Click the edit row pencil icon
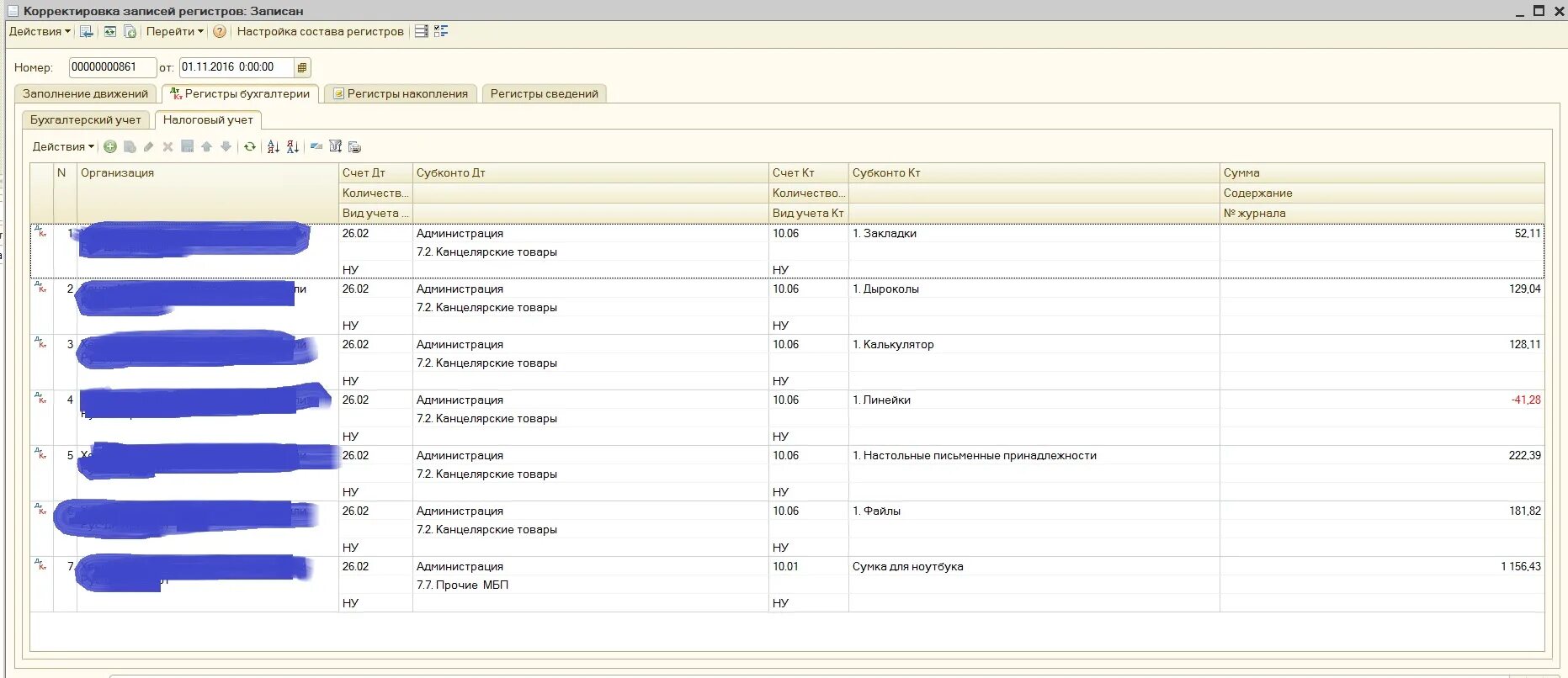Viewport: 1568px width, 678px height. pyautogui.click(x=149, y=146)
